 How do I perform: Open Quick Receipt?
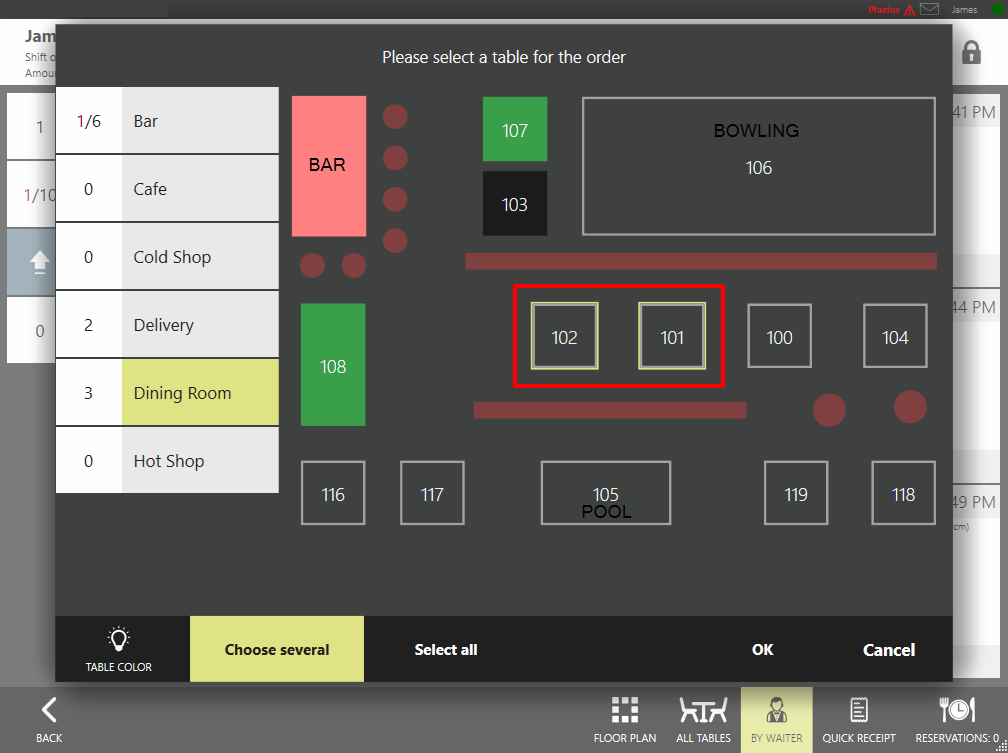[x=859, y=719]
